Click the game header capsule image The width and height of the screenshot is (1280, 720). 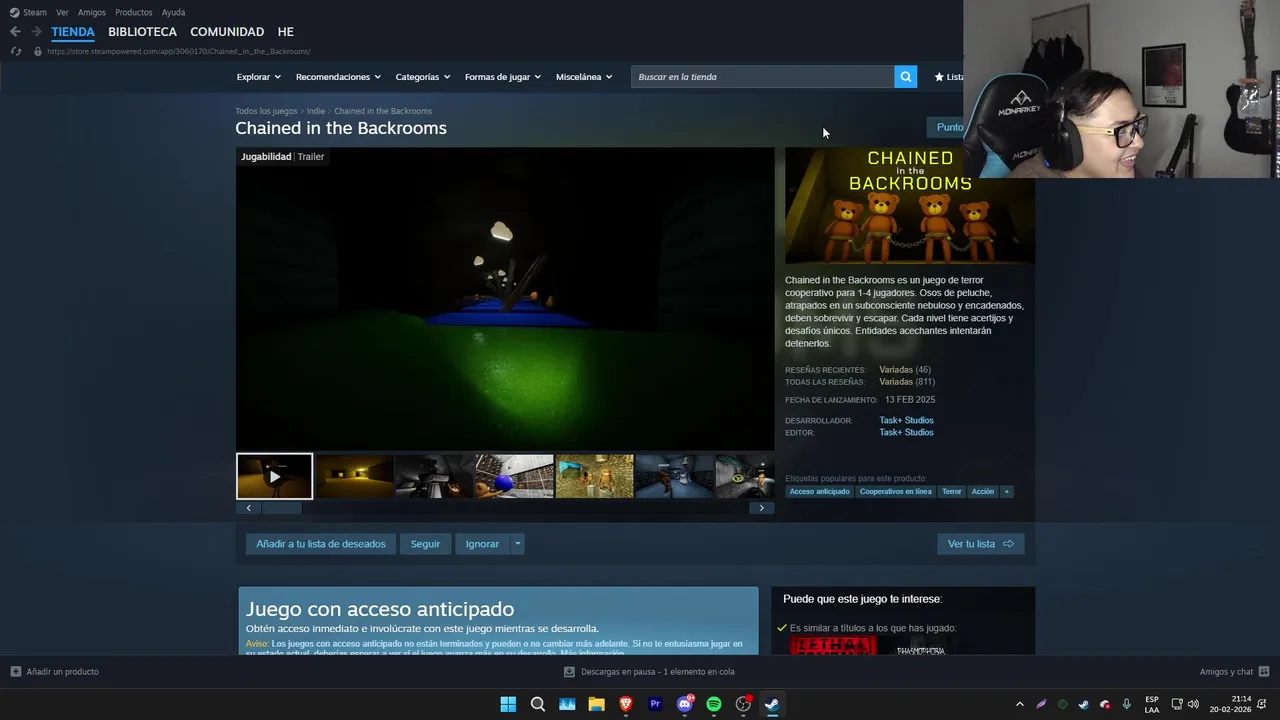click(x=910, y=206)
